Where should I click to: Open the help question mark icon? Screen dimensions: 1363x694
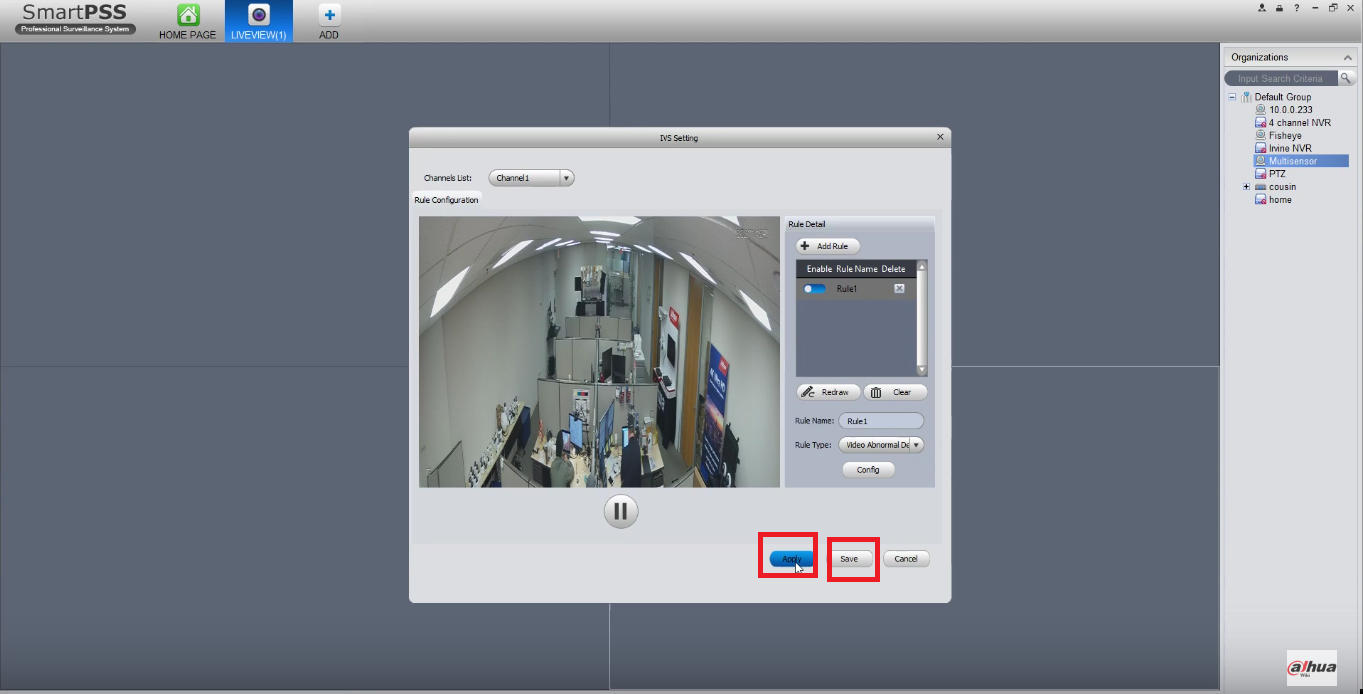point(1297,8)
